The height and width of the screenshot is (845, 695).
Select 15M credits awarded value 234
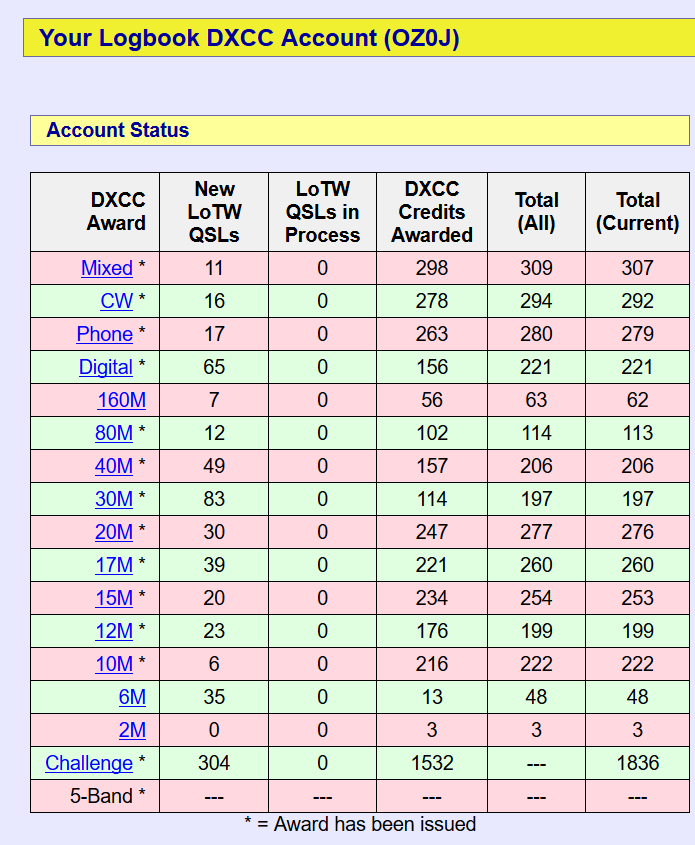coord(432,598)
